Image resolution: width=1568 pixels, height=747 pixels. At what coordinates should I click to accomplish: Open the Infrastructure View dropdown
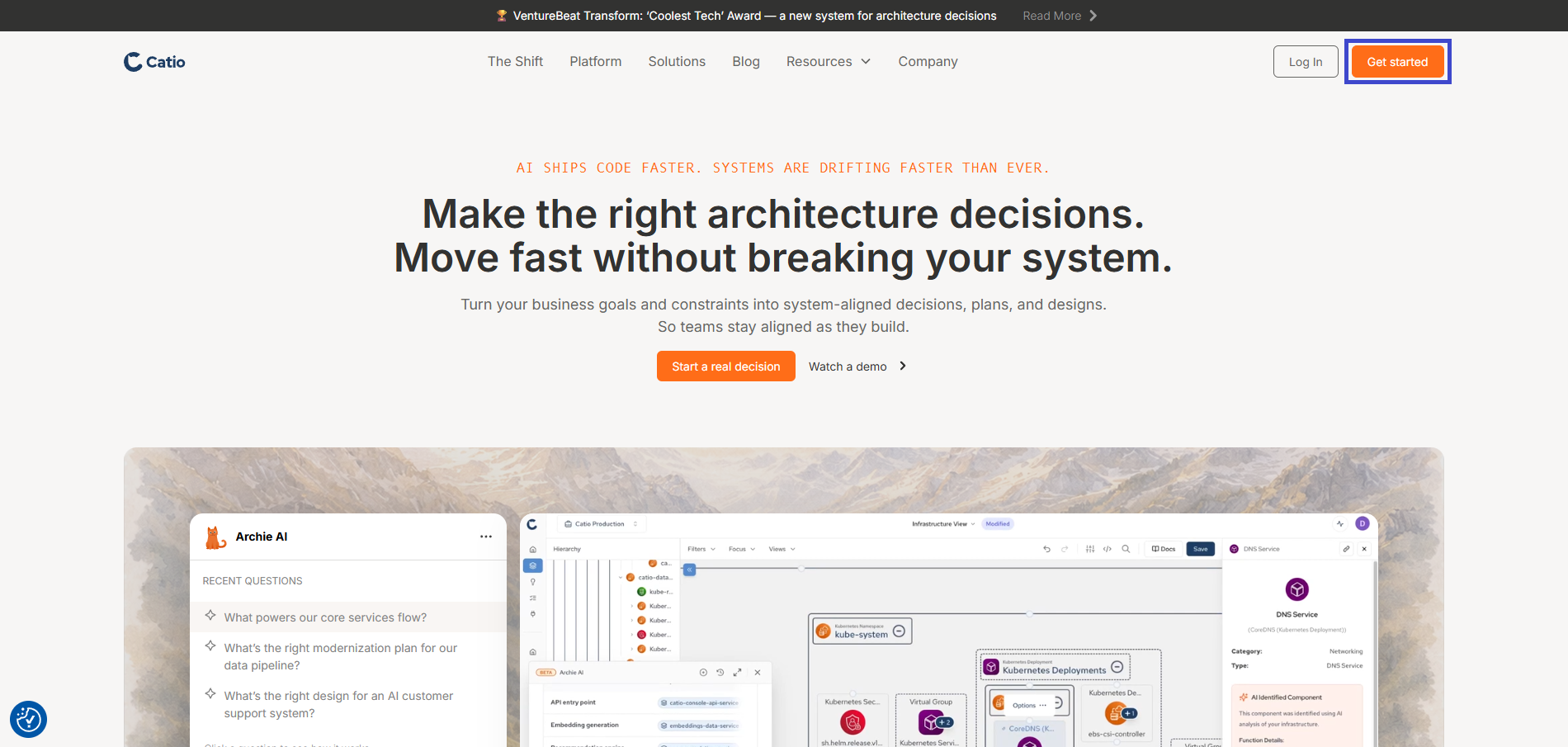(943, 524)
